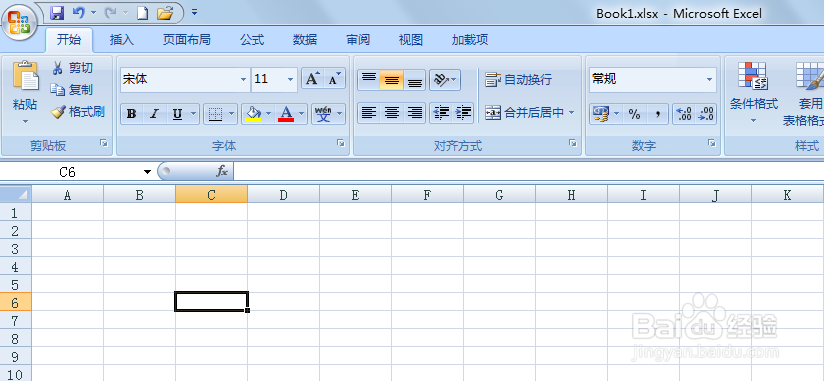Apply comma style
Viewport: 824px width, 381px height.
point(657,114)
